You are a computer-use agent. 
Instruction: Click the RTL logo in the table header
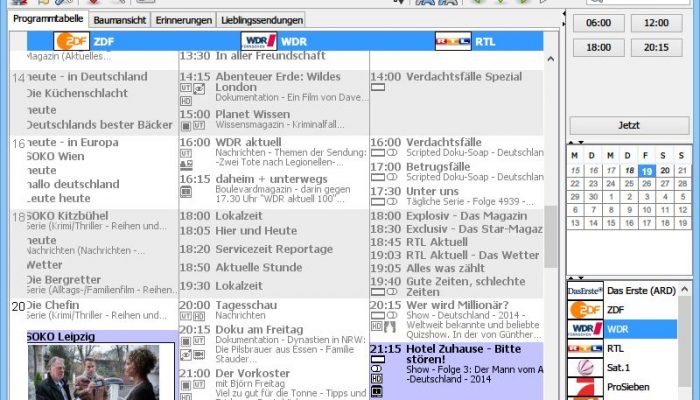coord(453,41)
